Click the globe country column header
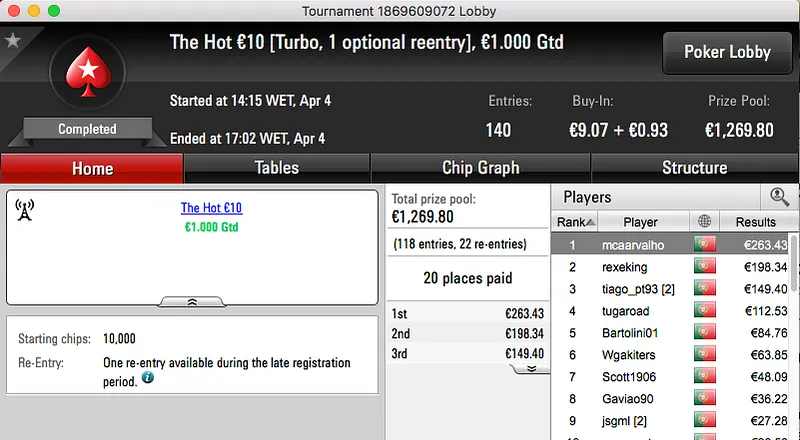This screenshot has width=800, height=440. [706, 222]
